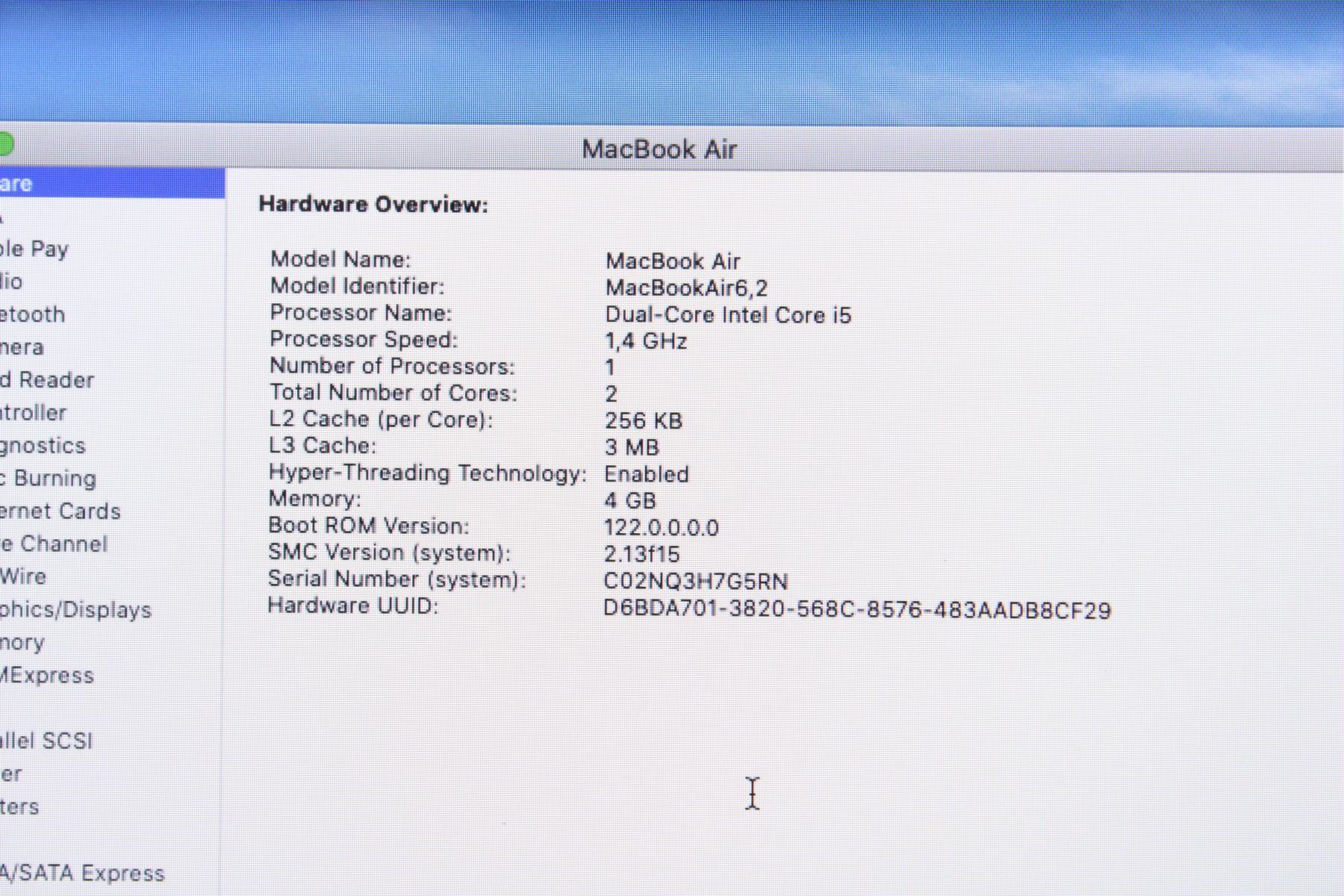The width and height of the screenshot is (1344, 896).
Task: Open the Card Reader sidebar entry
Action: (x=47, y=380)
